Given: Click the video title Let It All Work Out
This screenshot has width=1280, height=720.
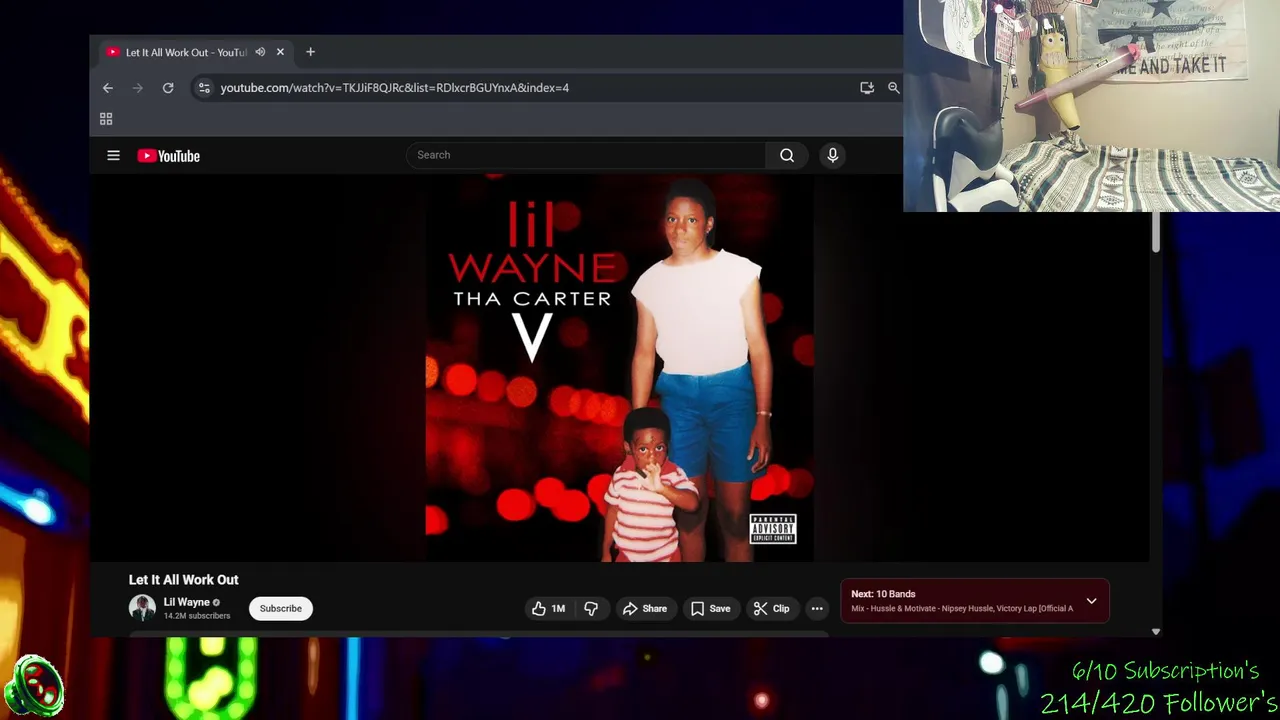Looking at the screenshot, I should [x=183, y=580].
